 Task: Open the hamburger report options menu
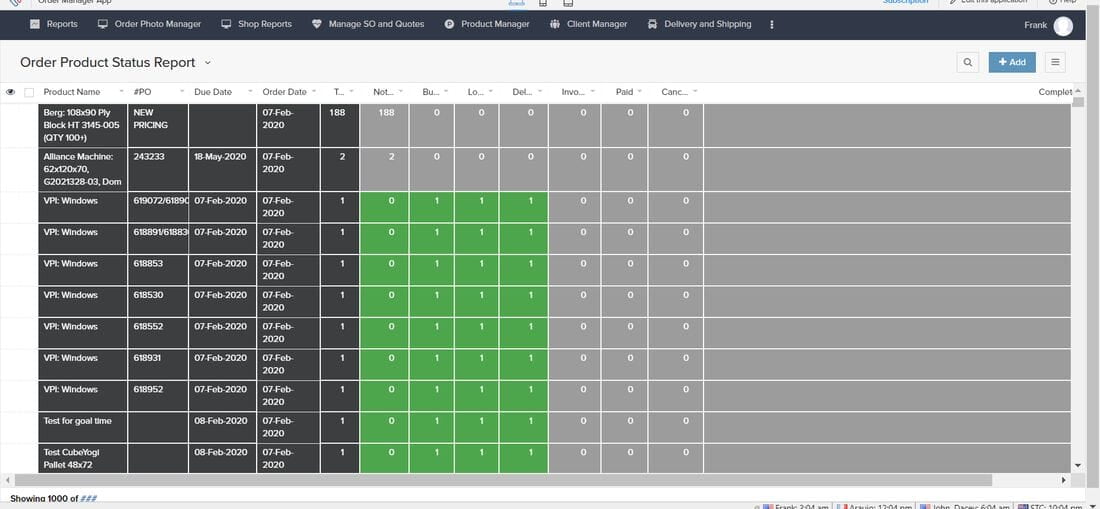point(1054,62)
